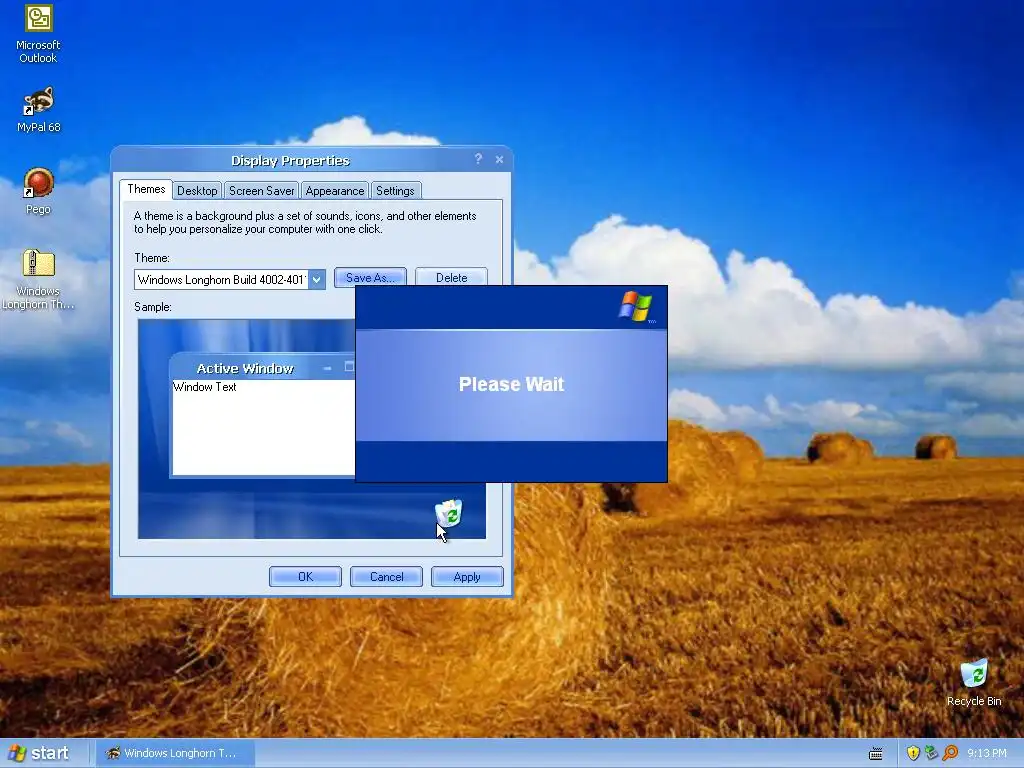The height and width of the screenshot is (768, 1024).
Task: Click the Theme combo box text
Action: (221, 280)
